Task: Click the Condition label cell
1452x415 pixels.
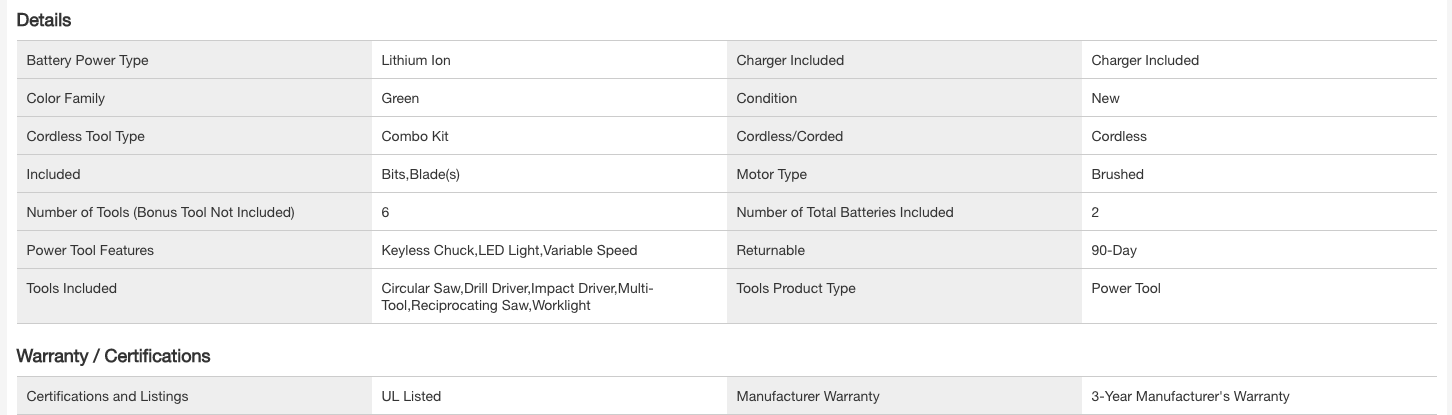Action: point(766,98)
